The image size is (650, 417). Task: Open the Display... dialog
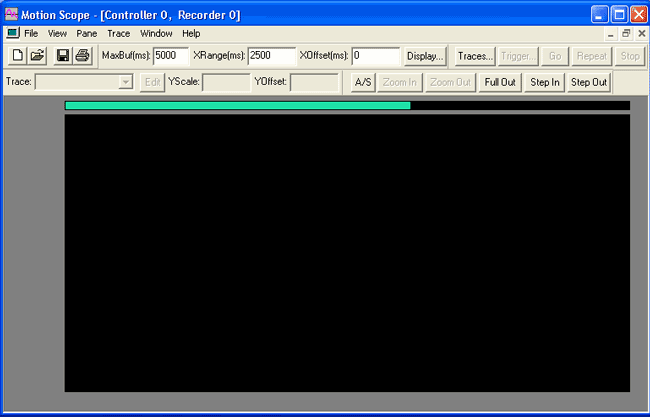[x=425, y=56]
